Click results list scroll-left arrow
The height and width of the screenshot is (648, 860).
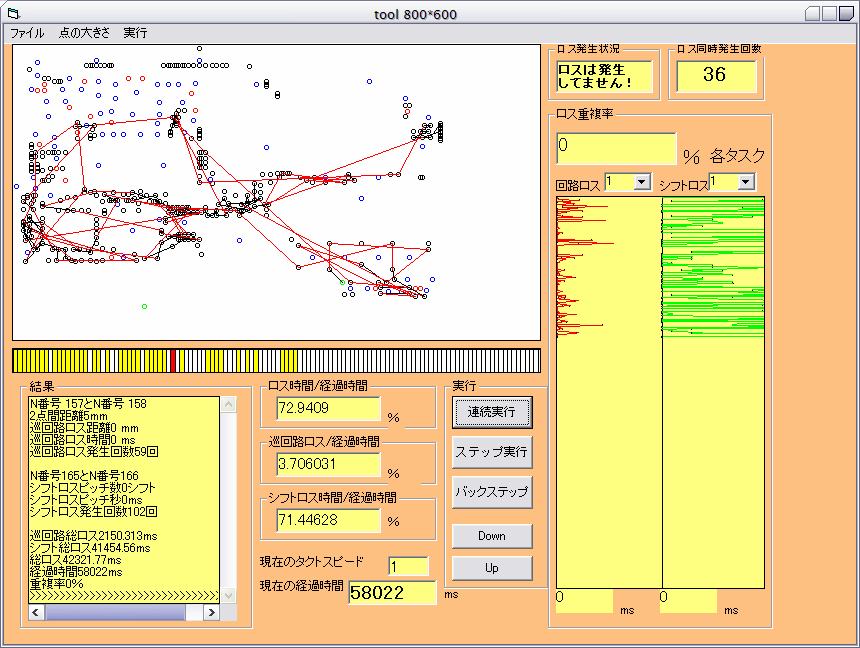pos(36,612)
